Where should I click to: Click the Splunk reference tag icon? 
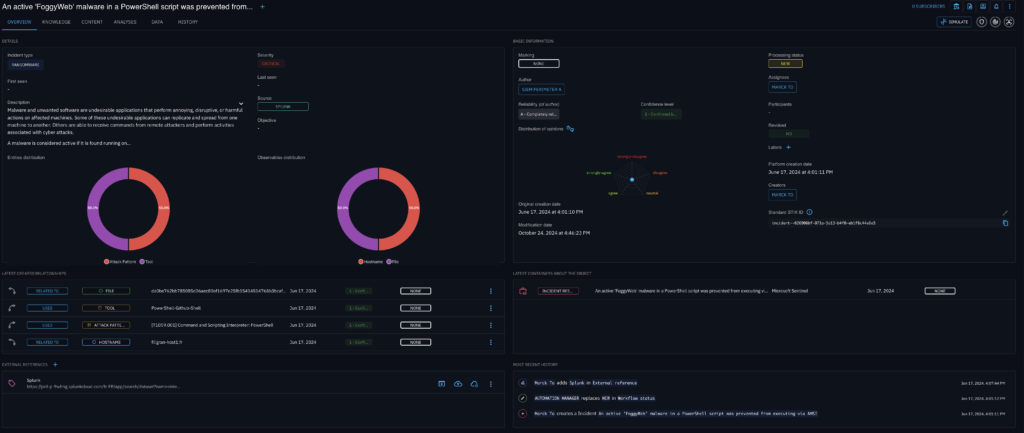tap(12, 383)
